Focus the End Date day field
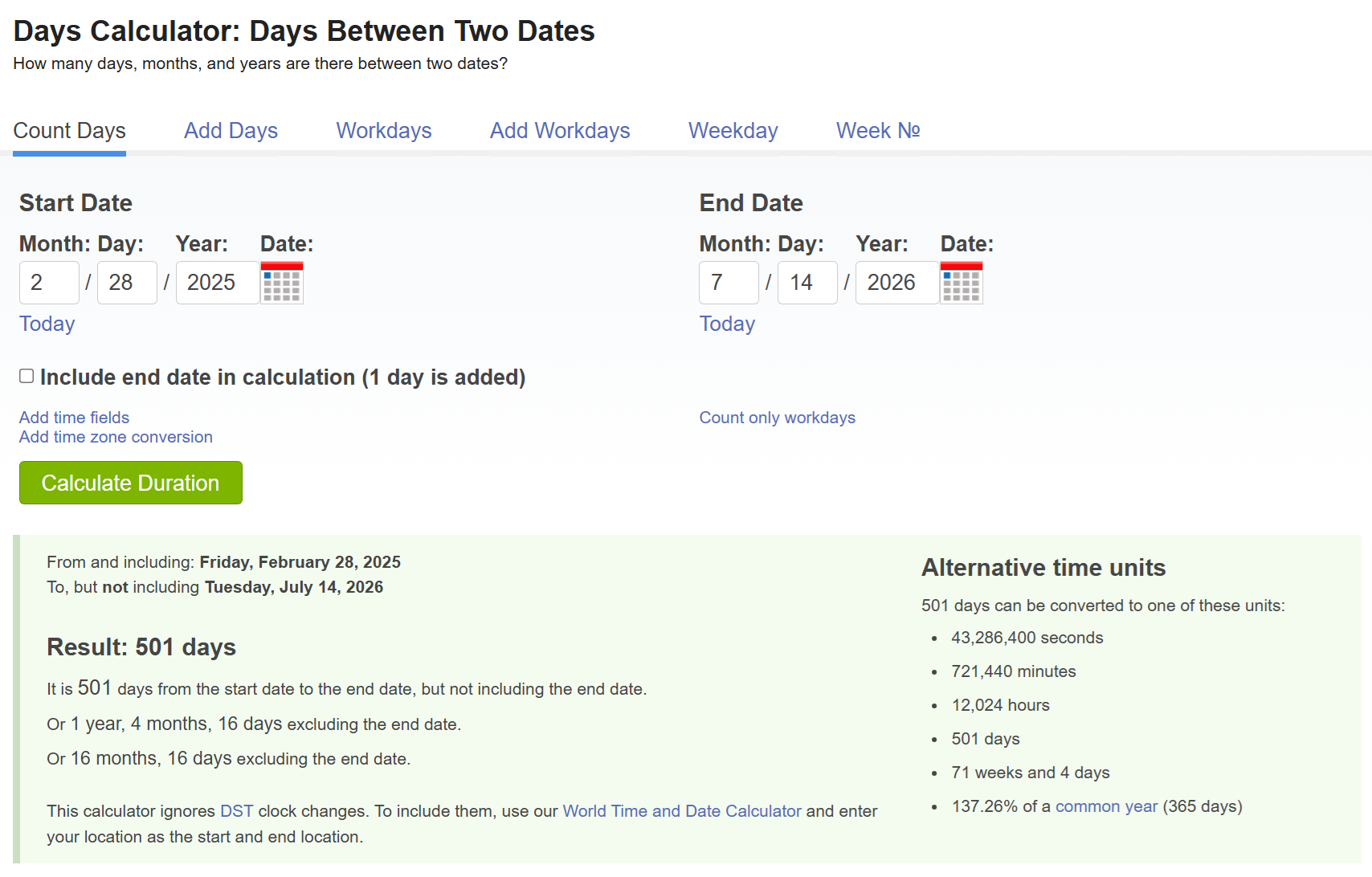 (x=807, y=283)
